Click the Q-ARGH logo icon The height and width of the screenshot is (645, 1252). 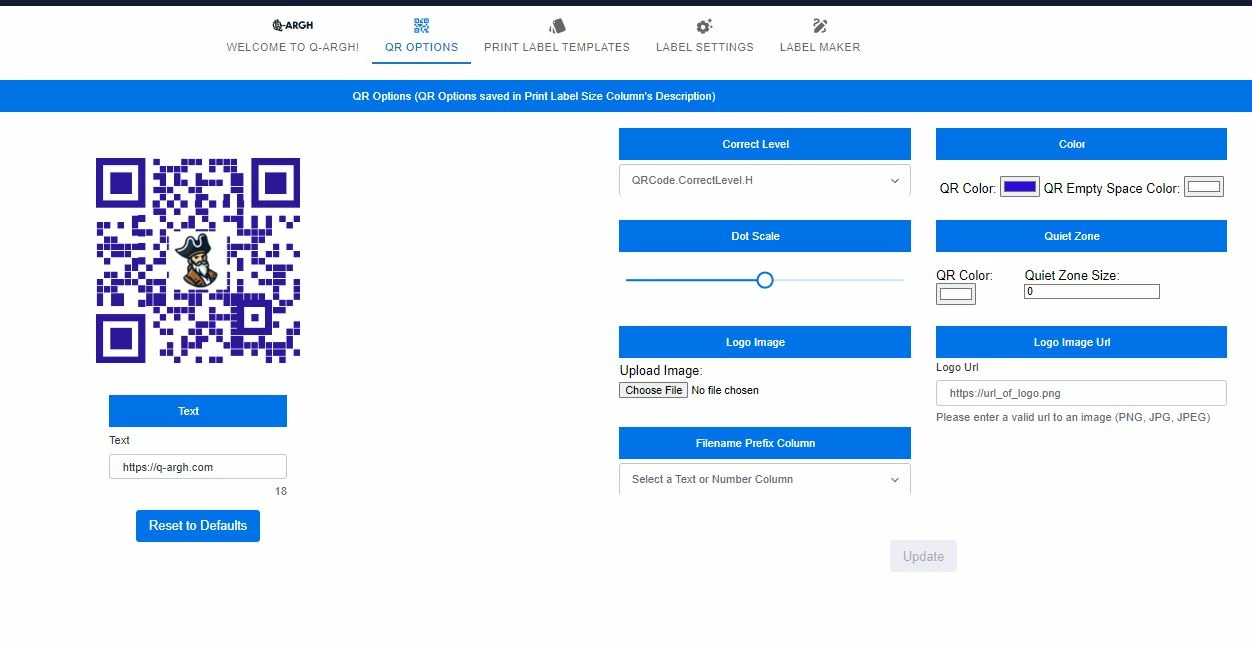292,25
